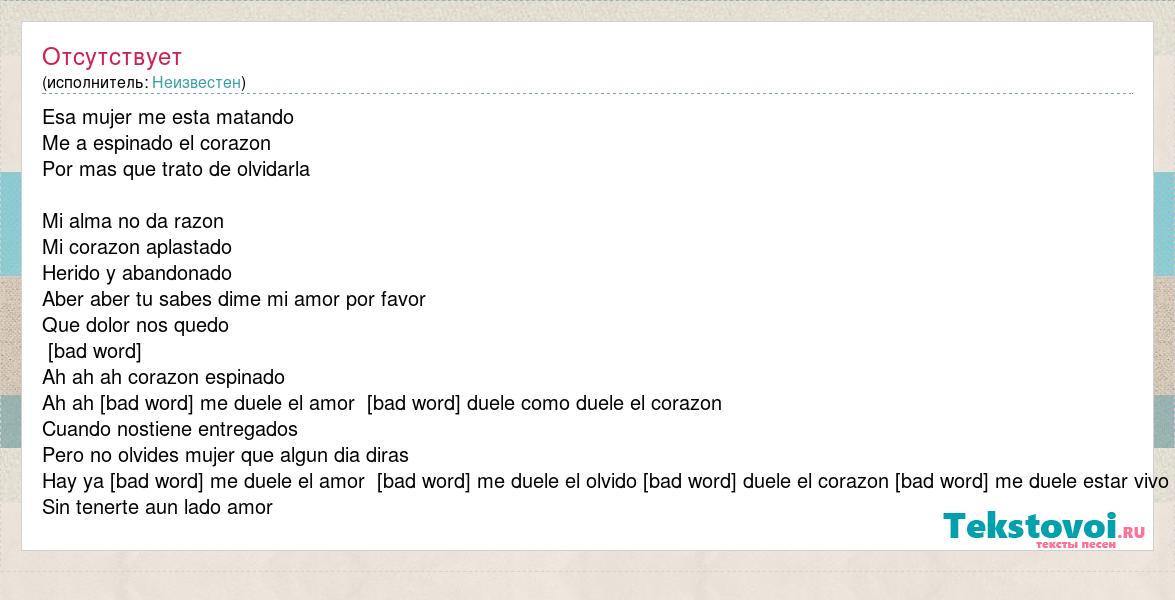Open the Неизвестен artist link
The width and height of the screenshot is (1175, 600).
(196, 82)
